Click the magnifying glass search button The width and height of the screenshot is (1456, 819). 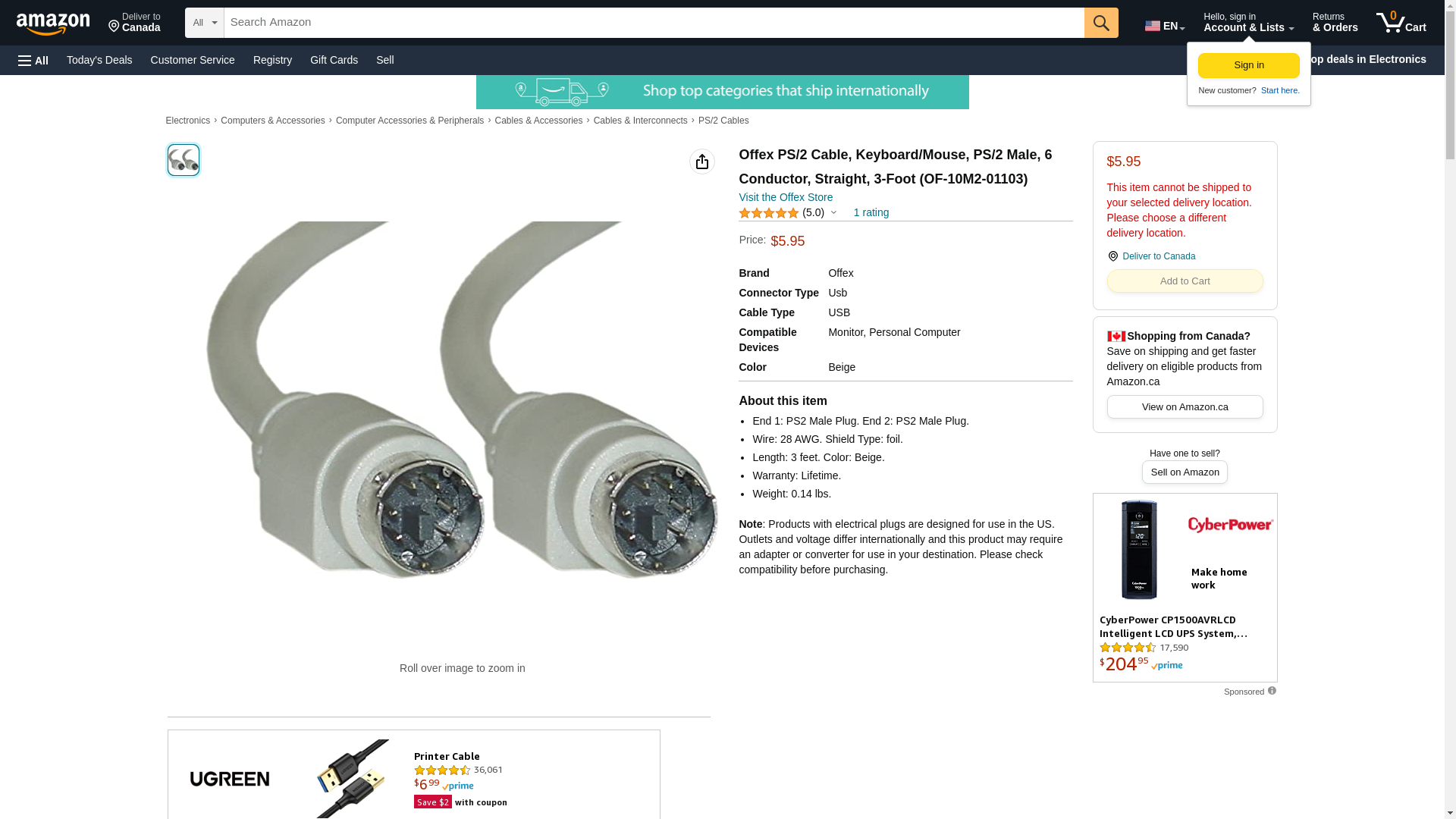1101,23
